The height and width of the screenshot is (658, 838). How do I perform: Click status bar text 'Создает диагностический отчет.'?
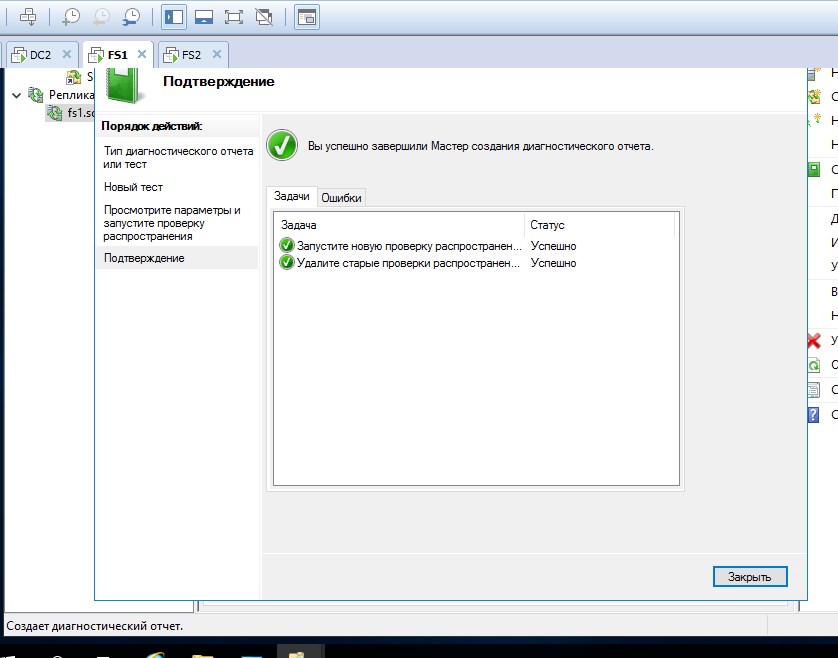click(x=95, y=626)
